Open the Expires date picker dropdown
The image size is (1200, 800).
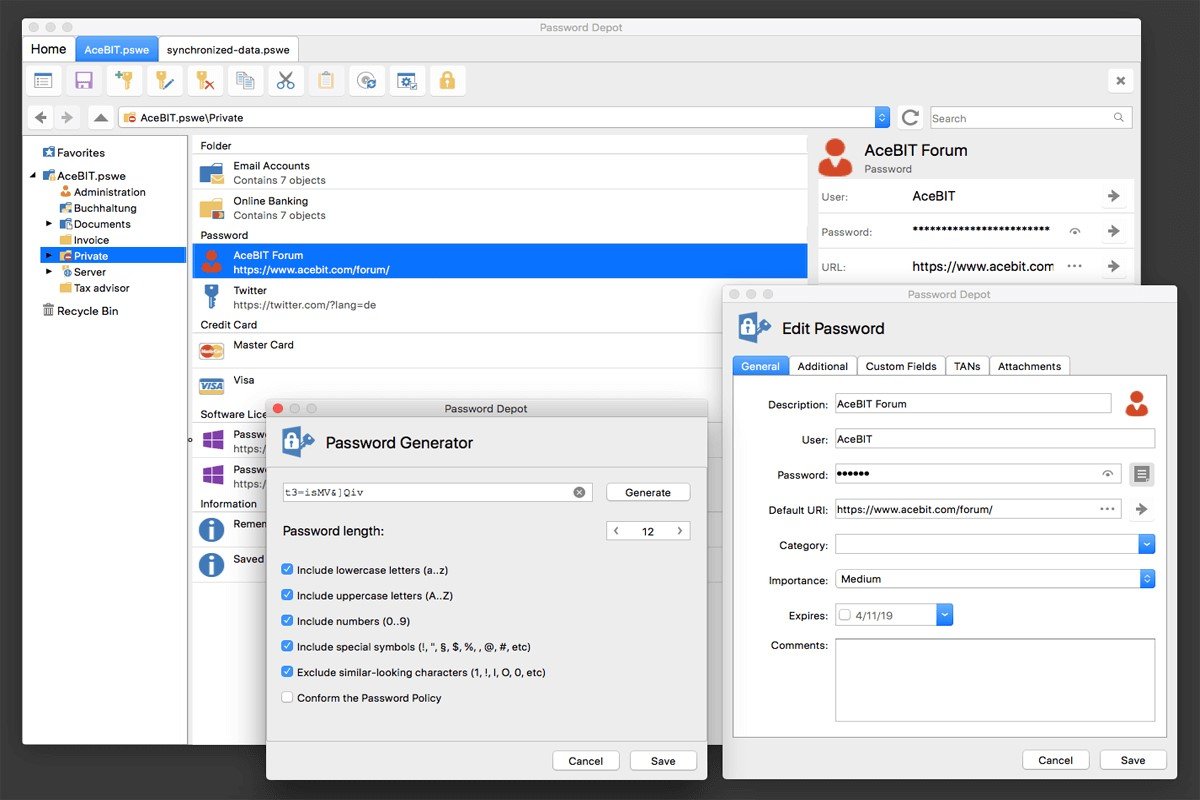944,614
